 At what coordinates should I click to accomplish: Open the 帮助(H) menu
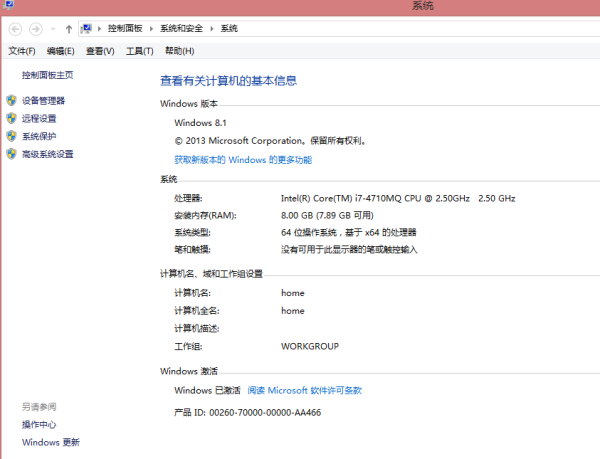point(179,51)
